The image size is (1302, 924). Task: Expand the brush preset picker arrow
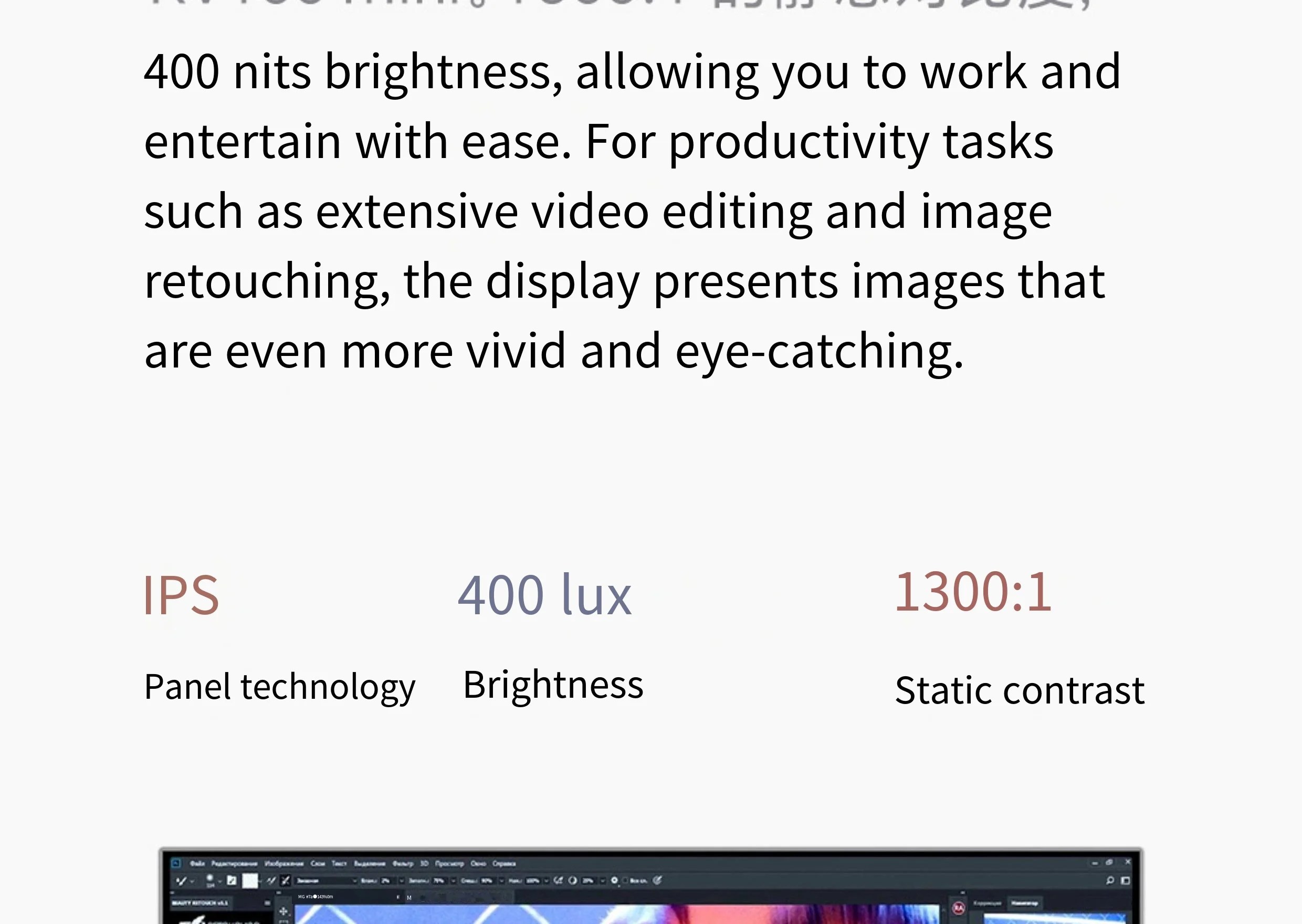click(x=220, y=881)
